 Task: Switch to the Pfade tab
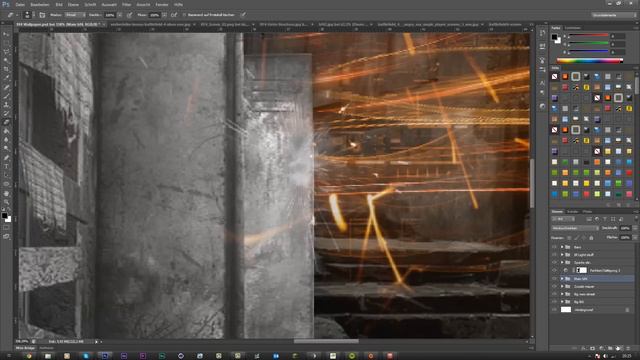(x=587, y=211)
